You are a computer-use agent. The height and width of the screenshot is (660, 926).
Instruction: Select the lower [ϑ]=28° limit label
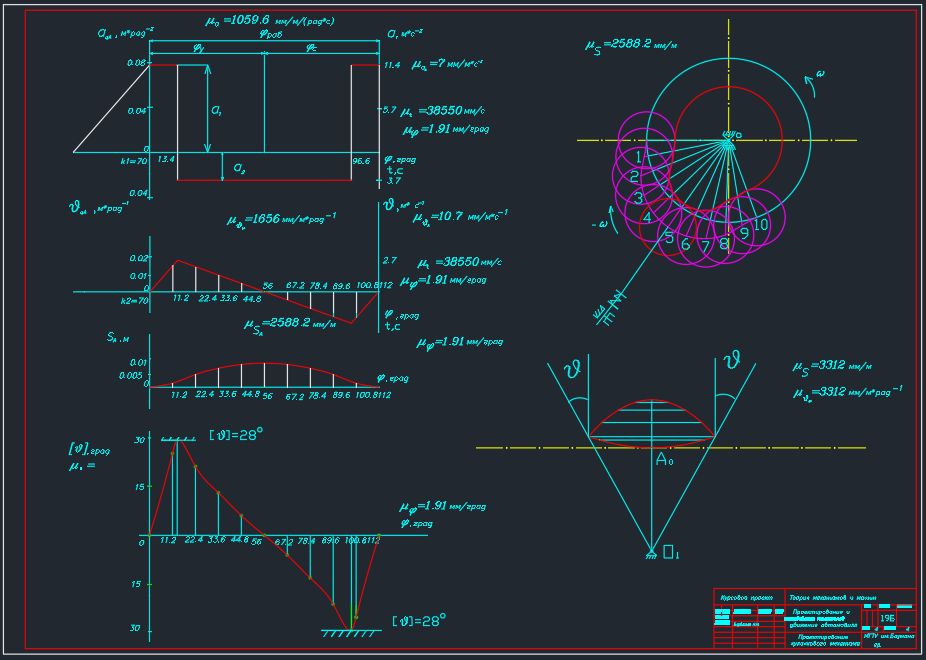419,620
